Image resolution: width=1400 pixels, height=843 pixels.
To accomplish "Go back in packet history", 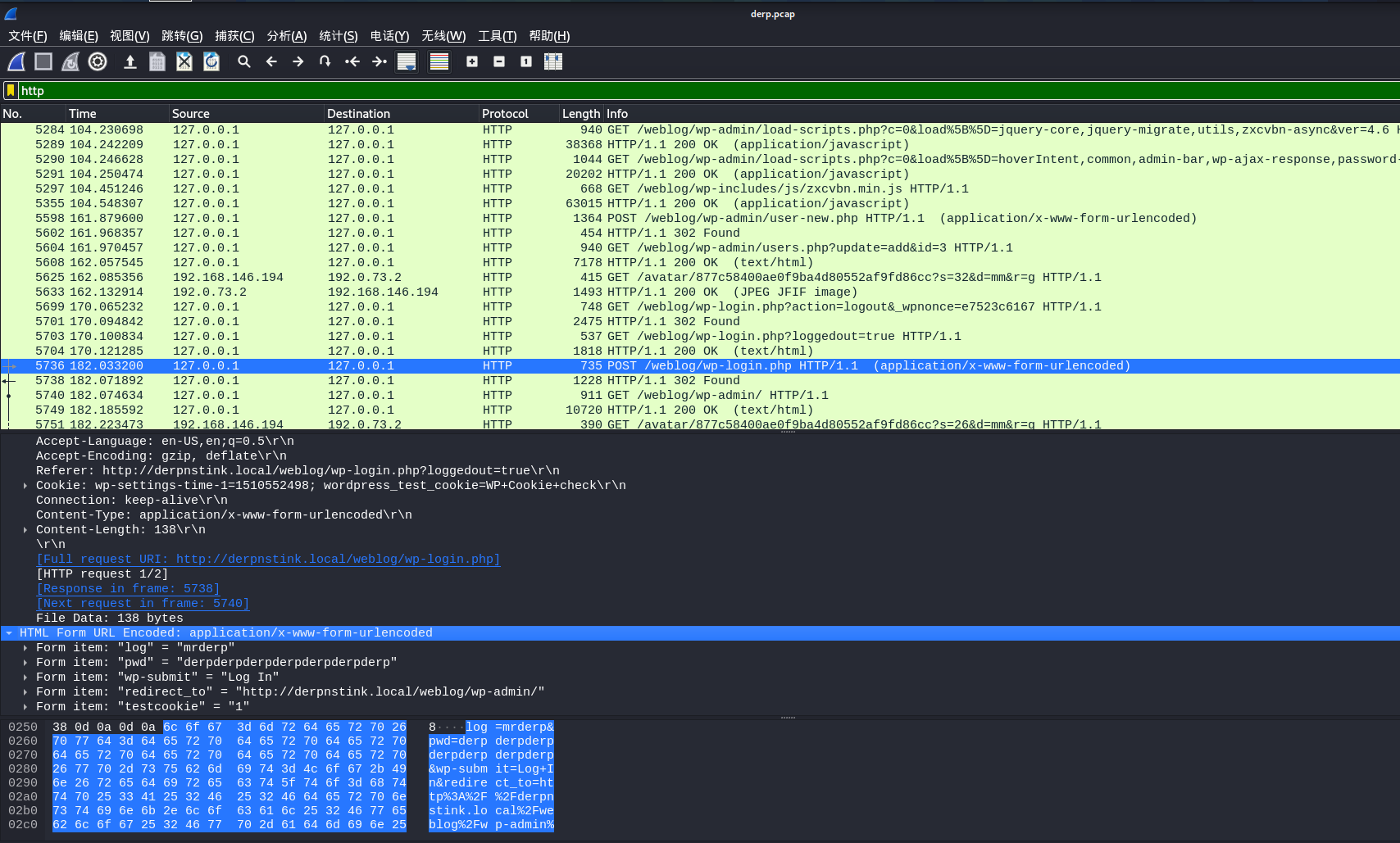I will pyautogui.click(x=271, y=61).
